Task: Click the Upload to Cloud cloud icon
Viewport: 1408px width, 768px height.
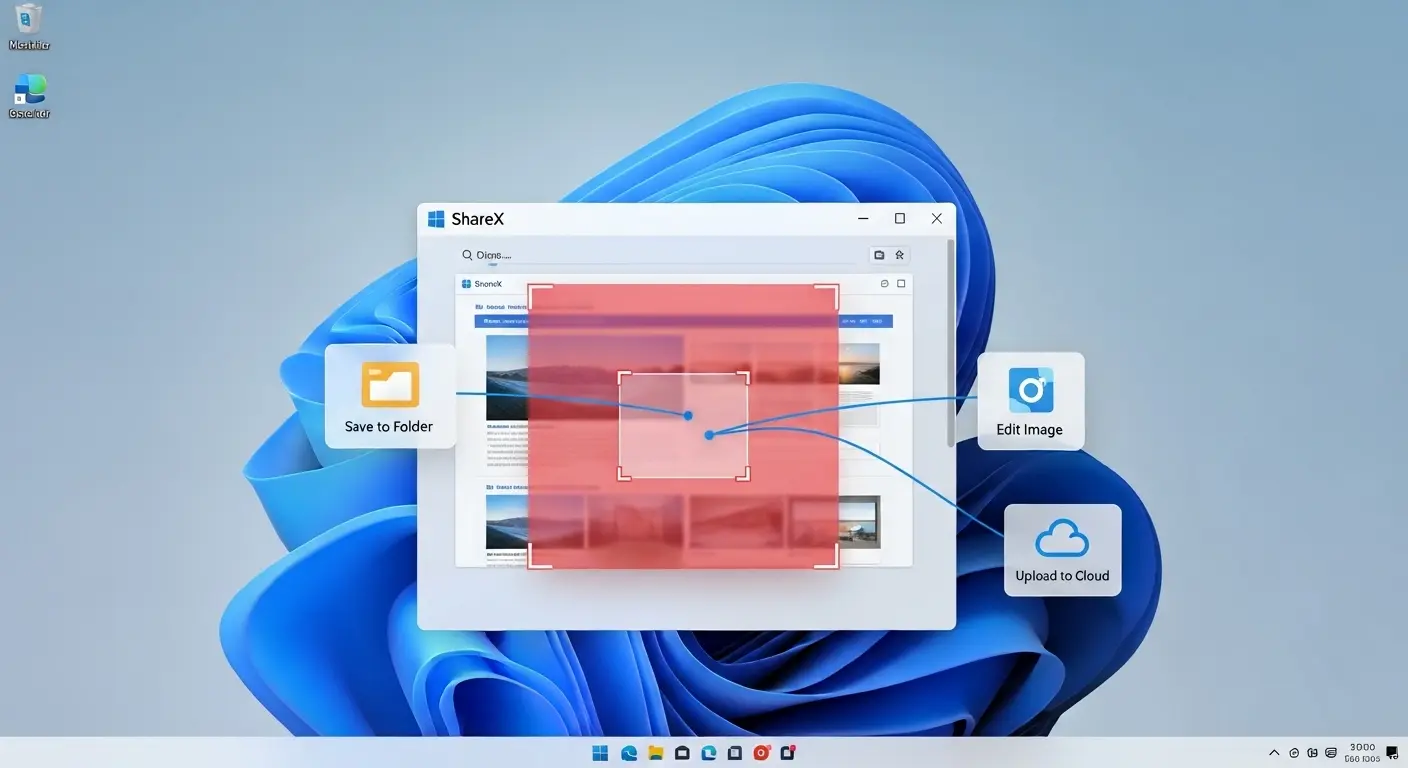Action: tap(1062, 540)
